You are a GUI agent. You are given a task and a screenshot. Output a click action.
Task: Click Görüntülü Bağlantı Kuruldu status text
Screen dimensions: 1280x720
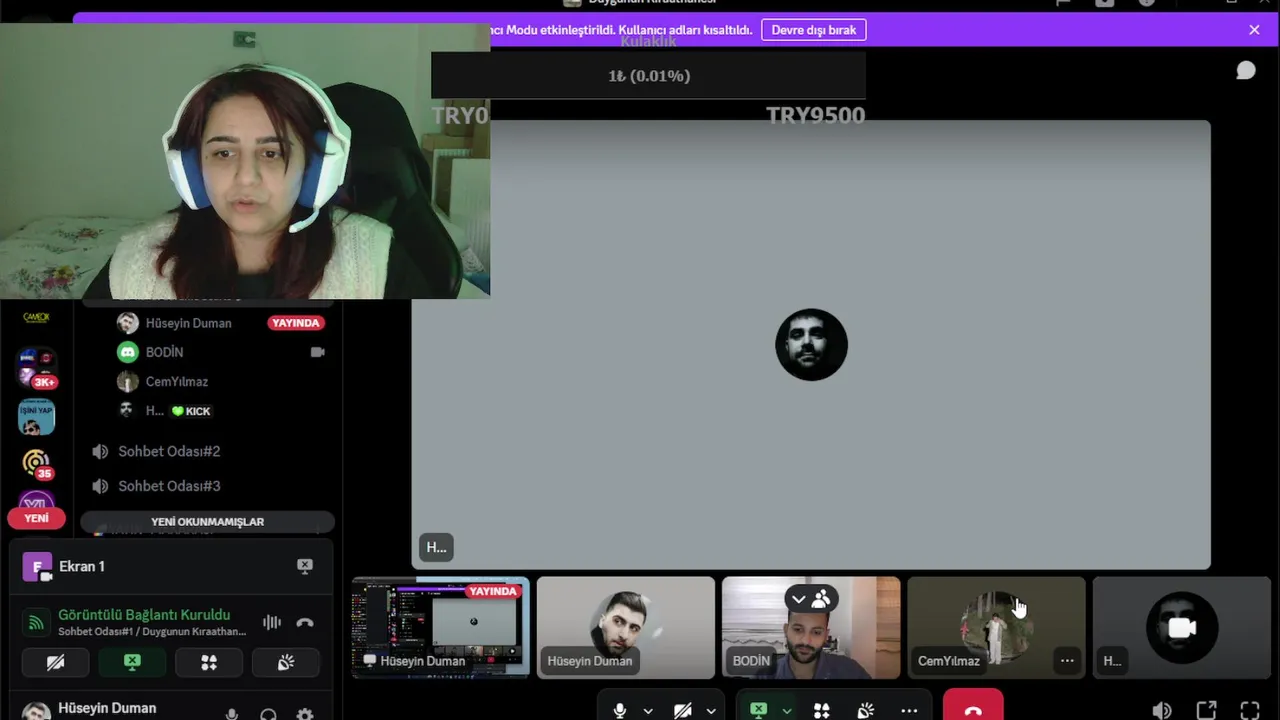tap(144, 615)
